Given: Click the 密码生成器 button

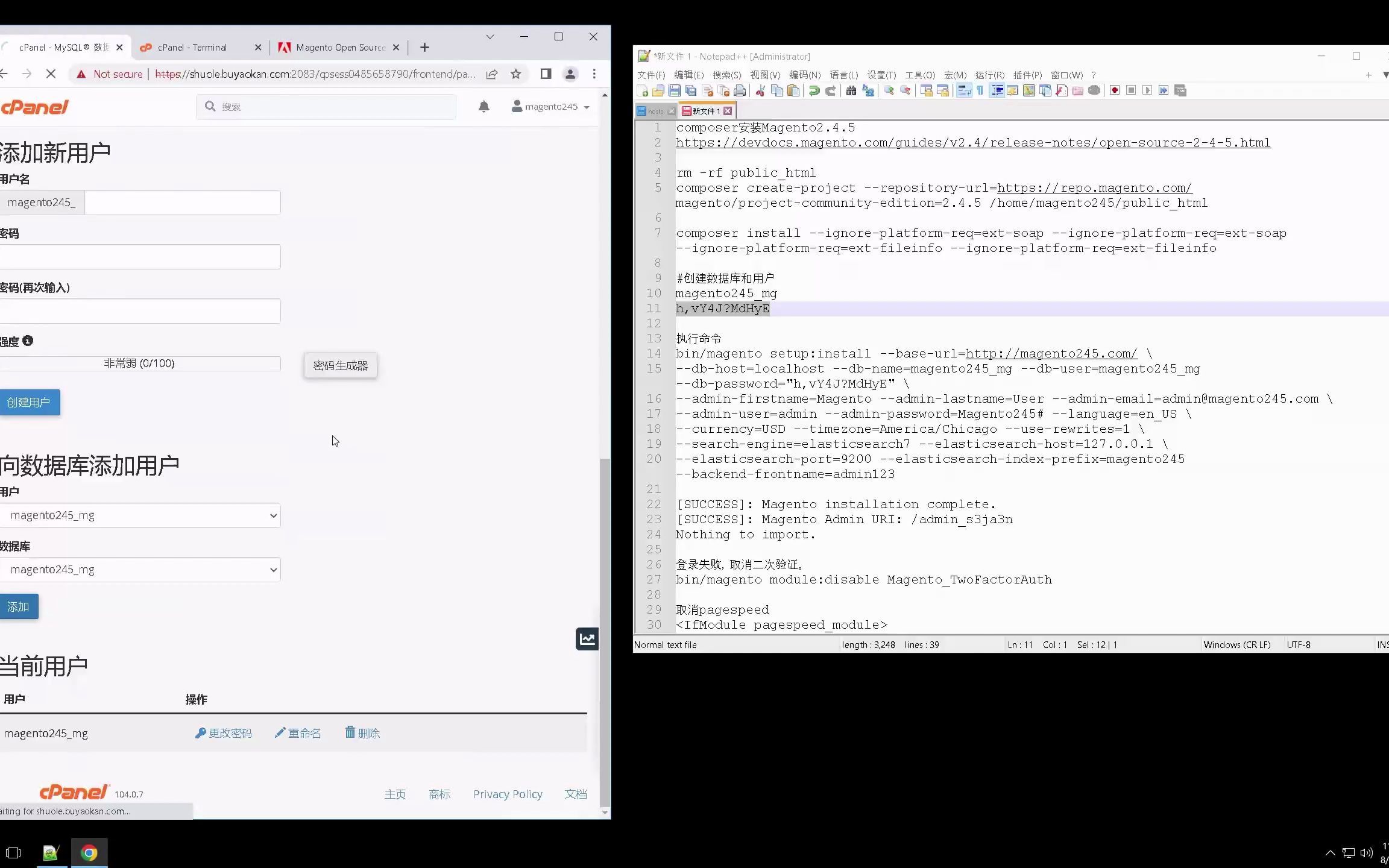Looking at the screenshot, I should coord(341,366).
